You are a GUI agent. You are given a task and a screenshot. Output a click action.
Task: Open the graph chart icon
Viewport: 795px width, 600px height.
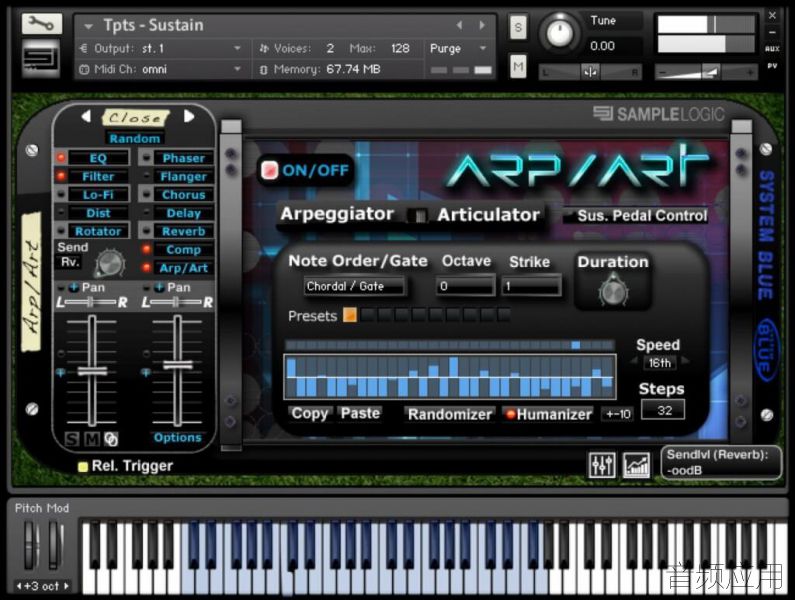point(636,465)
